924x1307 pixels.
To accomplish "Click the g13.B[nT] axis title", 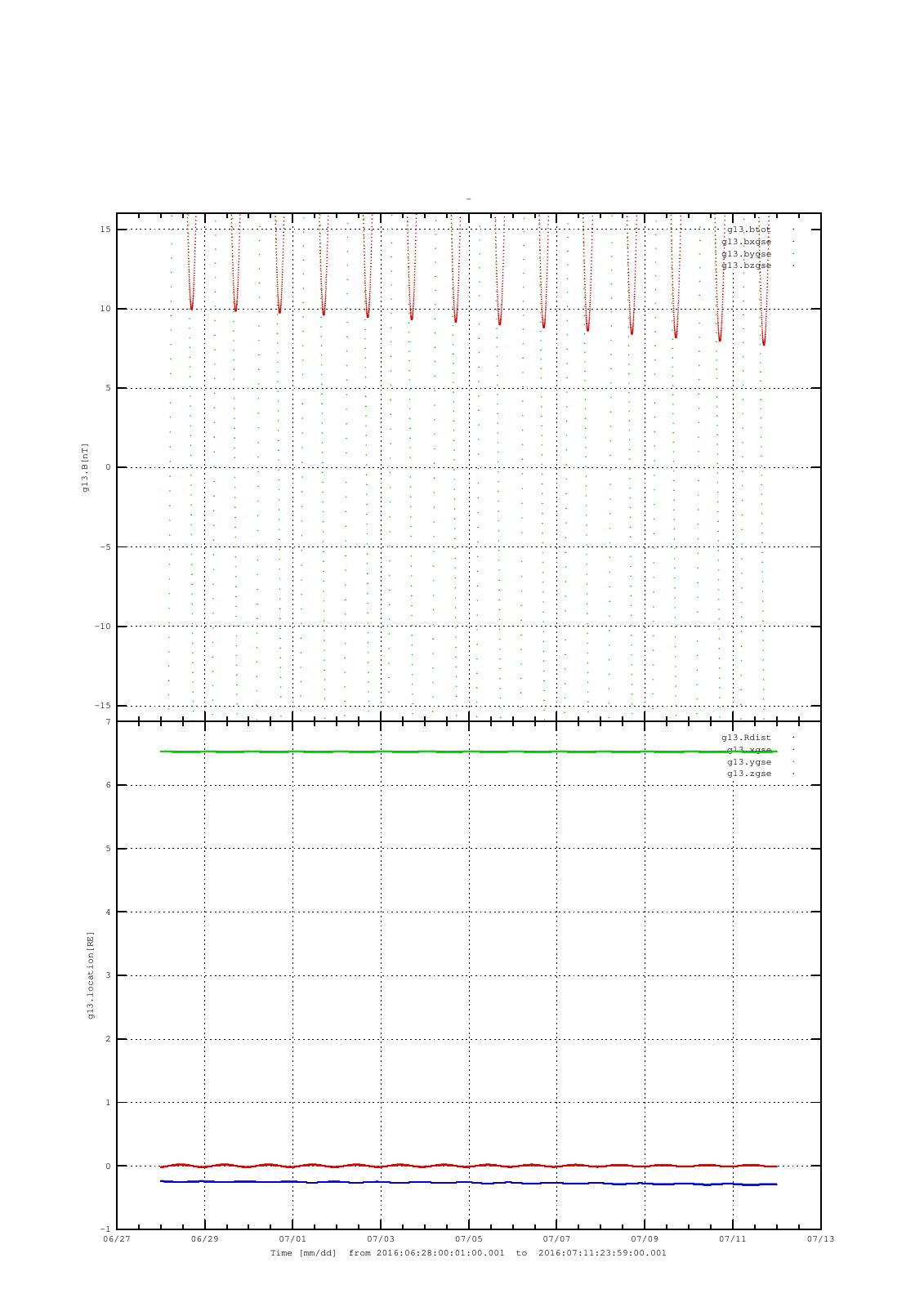I will click(x=85, y=467).
